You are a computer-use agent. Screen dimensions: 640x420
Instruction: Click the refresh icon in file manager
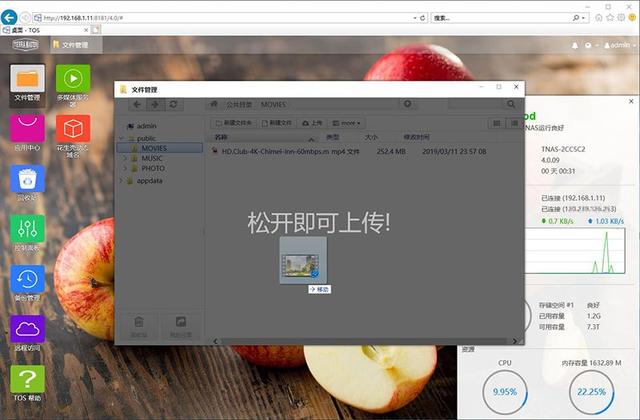173,104
